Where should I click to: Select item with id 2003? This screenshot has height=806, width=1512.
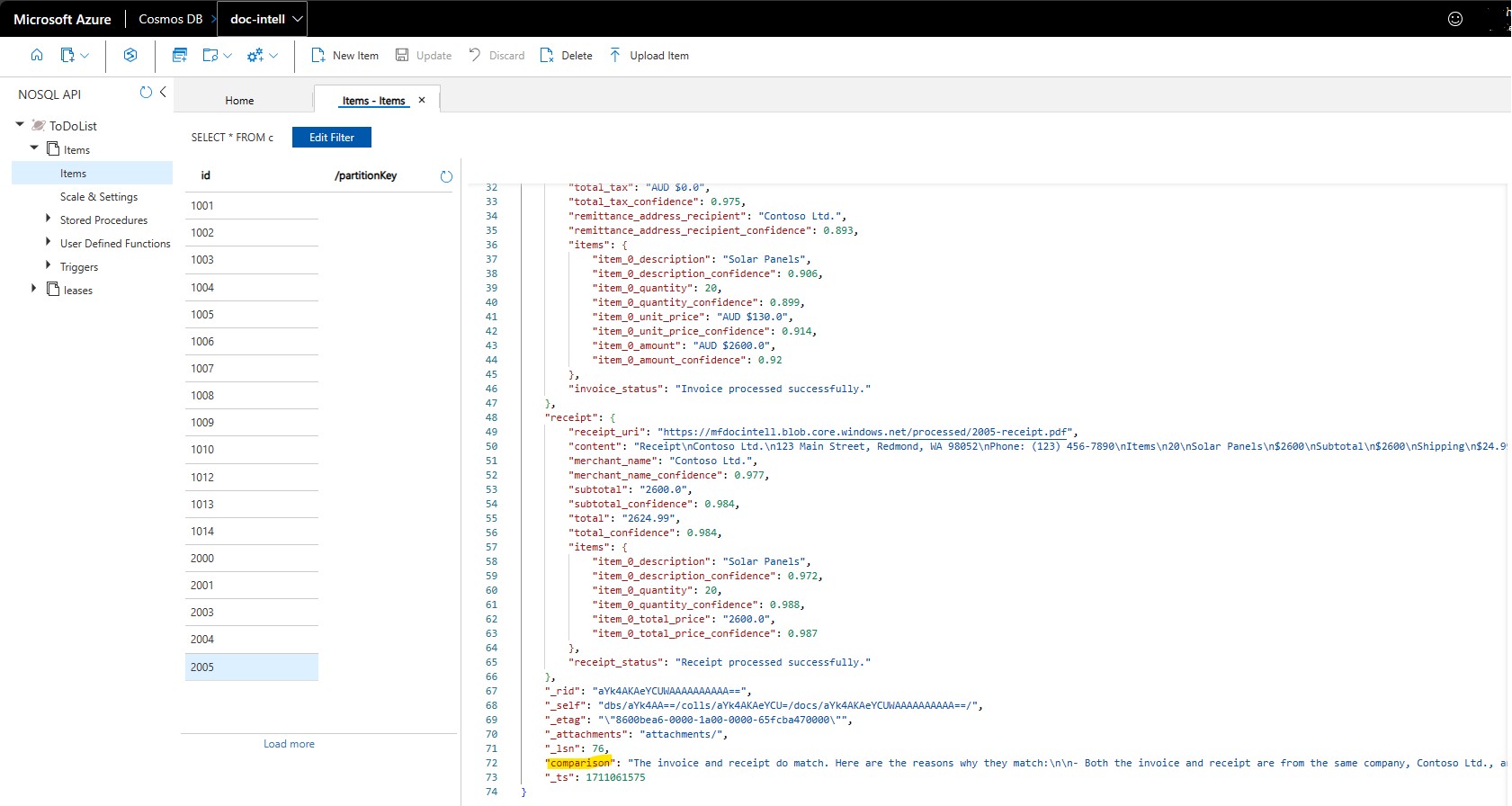252,612
